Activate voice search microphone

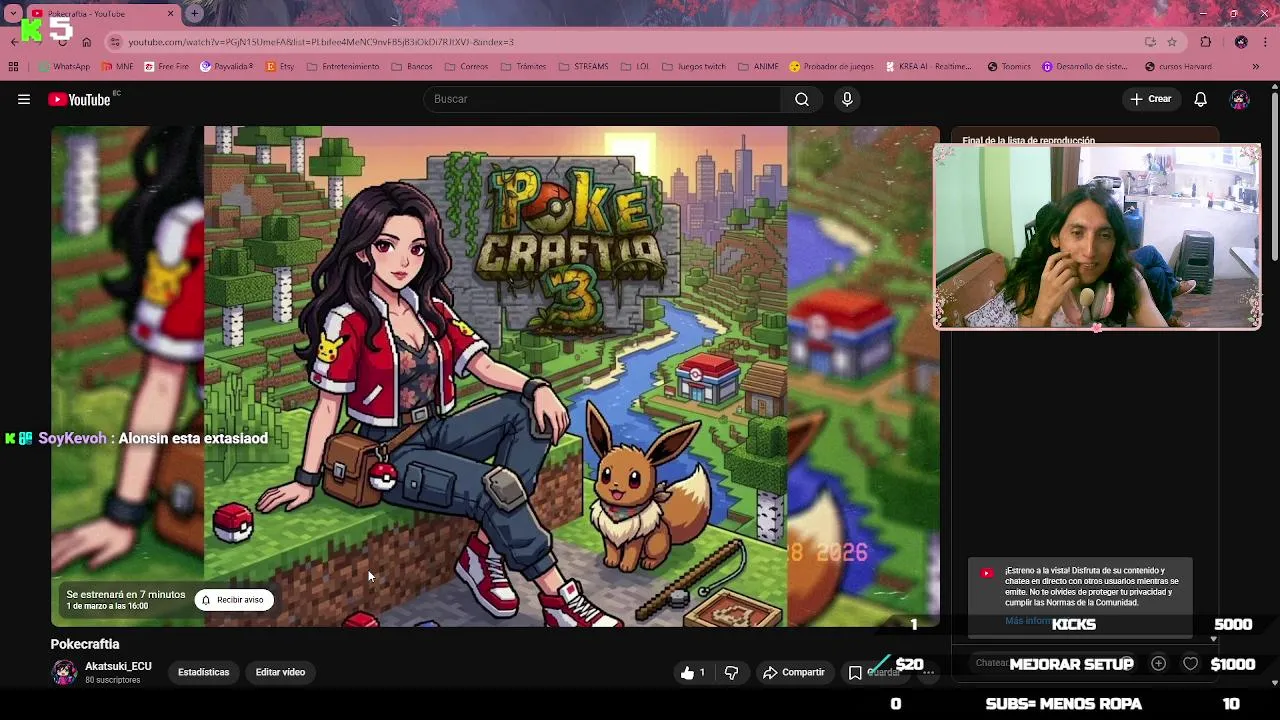coord(847,99)
